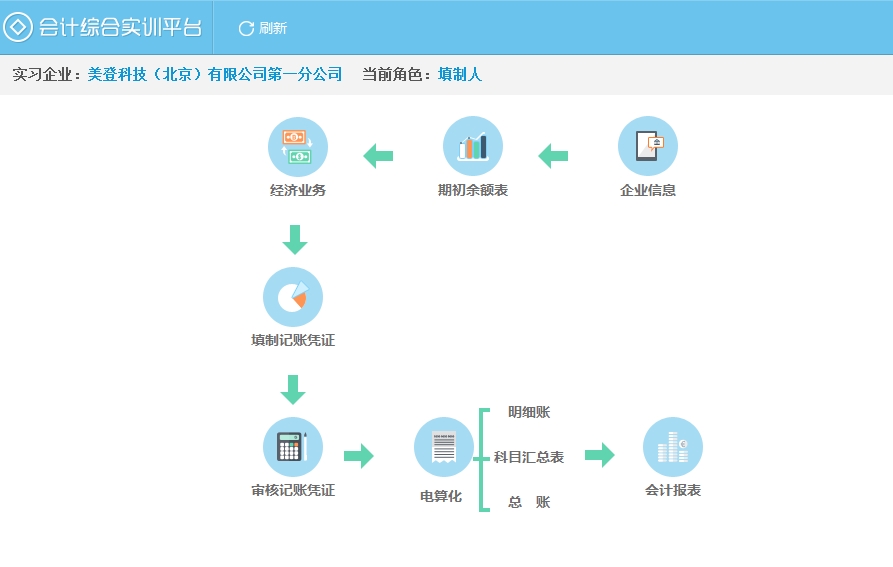Click the platform logo icon in header
Screen dimensions: 893x567
18,27
